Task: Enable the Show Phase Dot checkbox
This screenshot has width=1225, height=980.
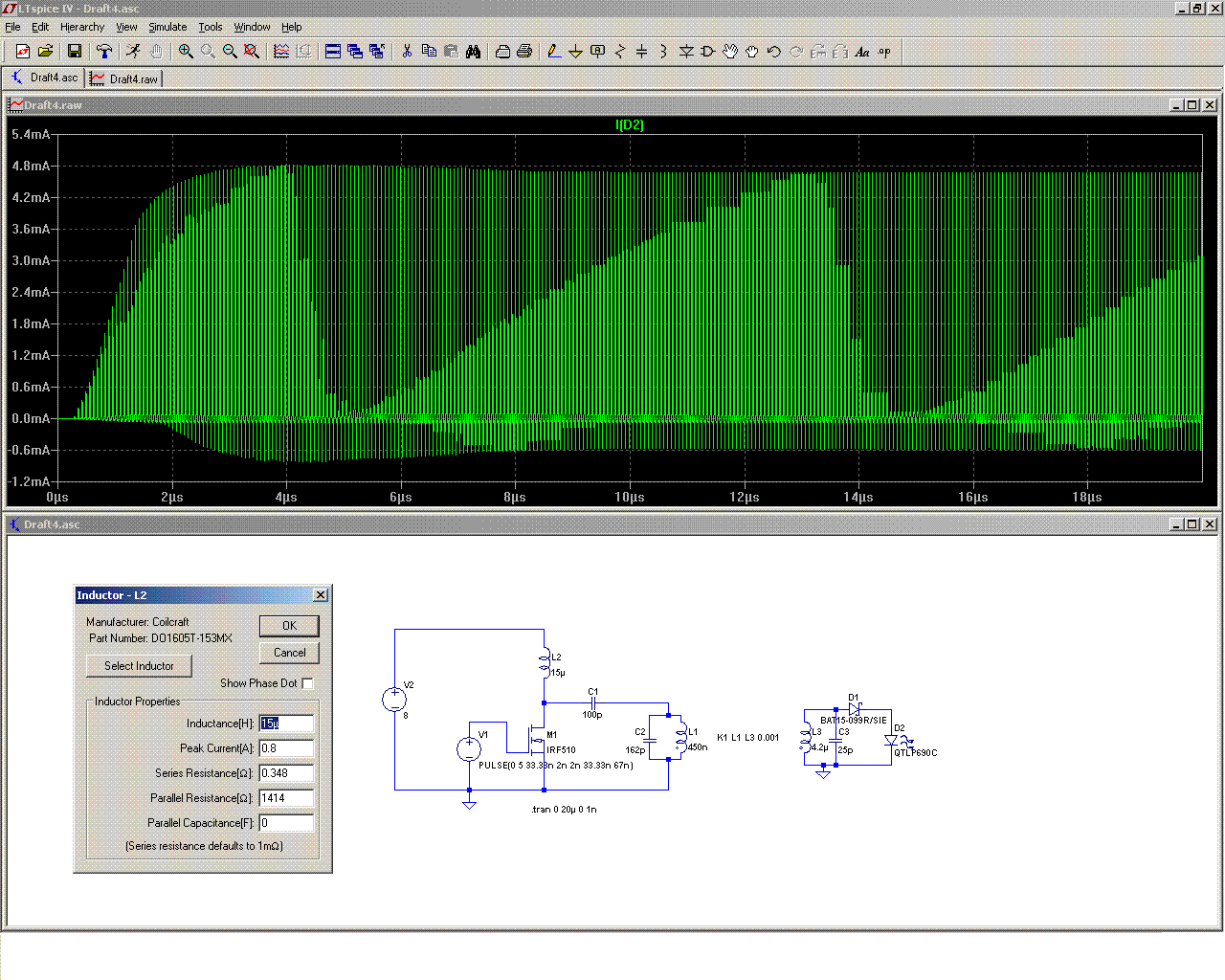Action: click(x=307, y=683)
